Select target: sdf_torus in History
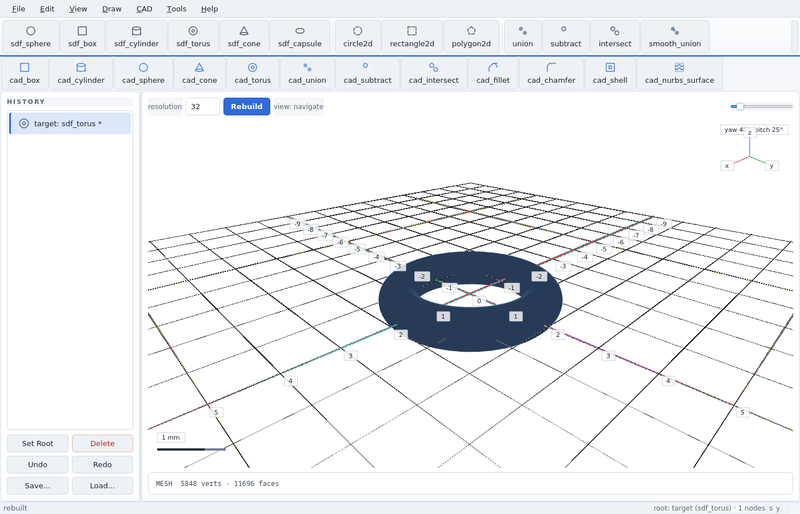This screenshot has width=800, height=514. tap(70, 124)
